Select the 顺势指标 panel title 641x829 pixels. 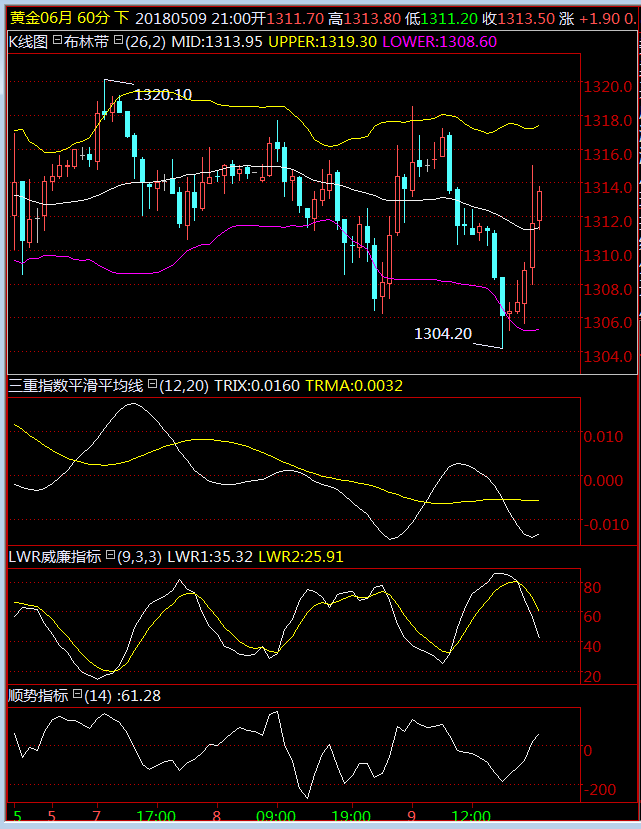[38, 695]
